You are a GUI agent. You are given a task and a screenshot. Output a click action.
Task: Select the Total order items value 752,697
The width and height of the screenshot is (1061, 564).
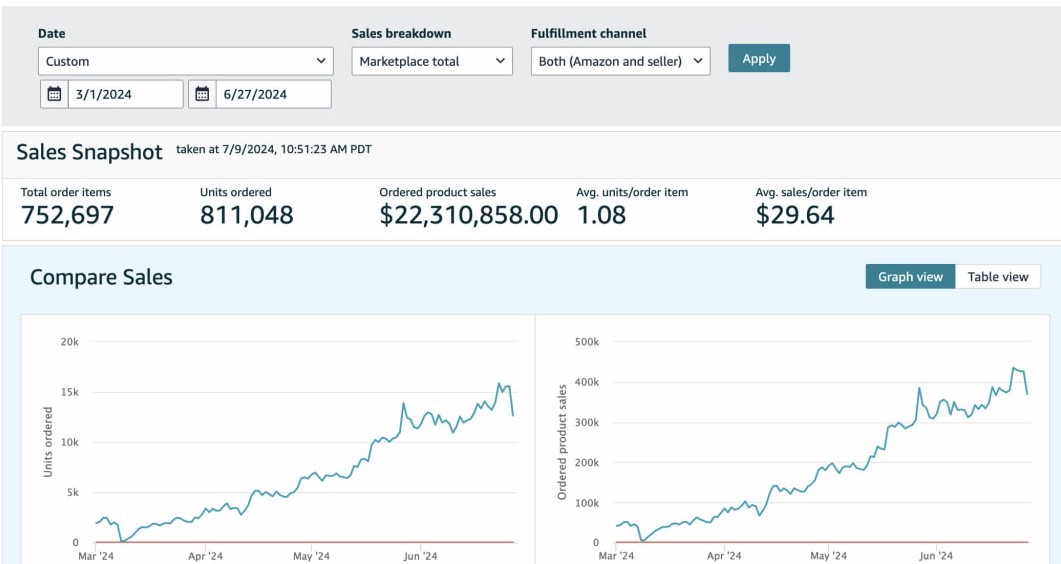pos(67,215)
